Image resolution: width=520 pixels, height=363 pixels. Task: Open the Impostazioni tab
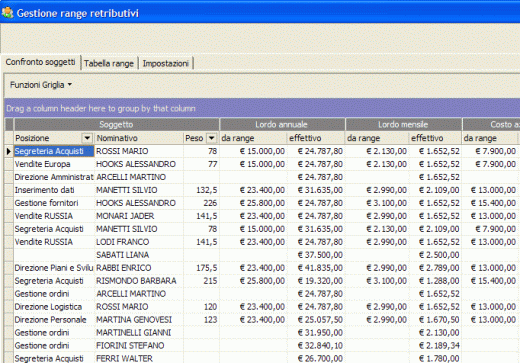166,63
